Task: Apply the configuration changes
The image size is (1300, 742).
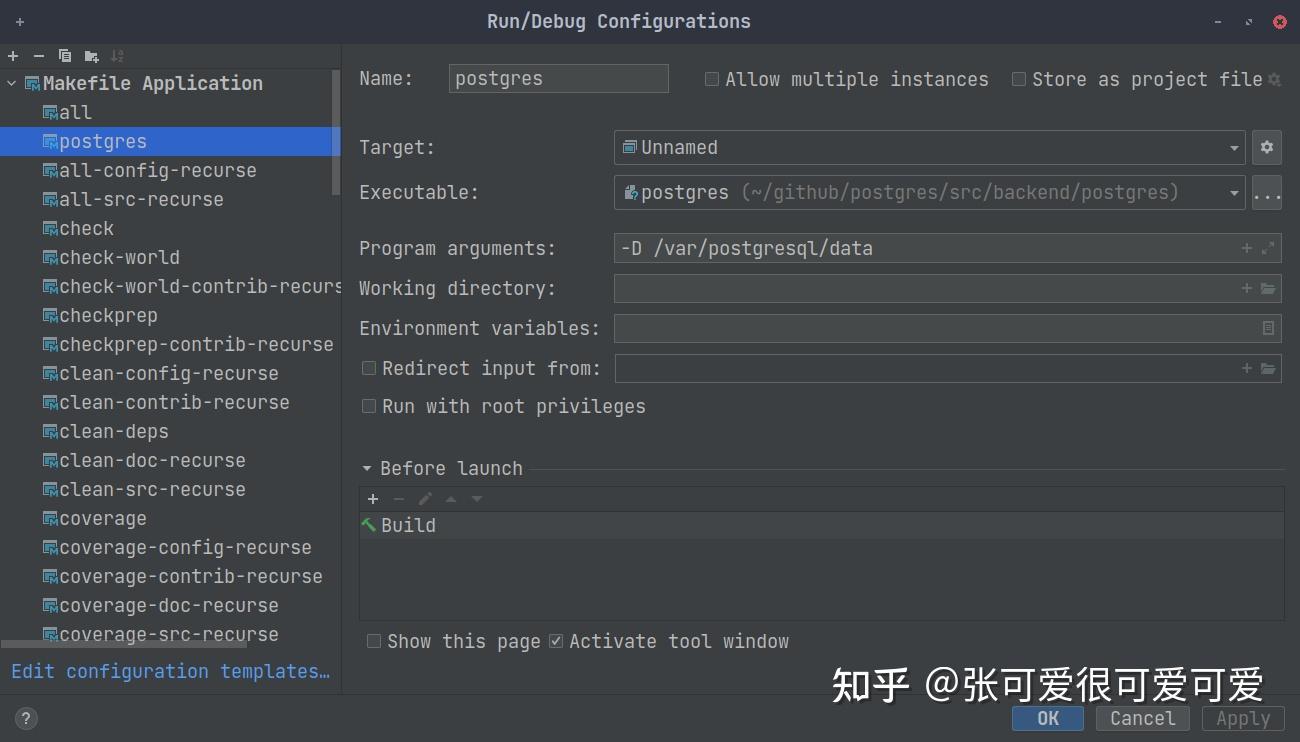Action: tap(1242, 718)
